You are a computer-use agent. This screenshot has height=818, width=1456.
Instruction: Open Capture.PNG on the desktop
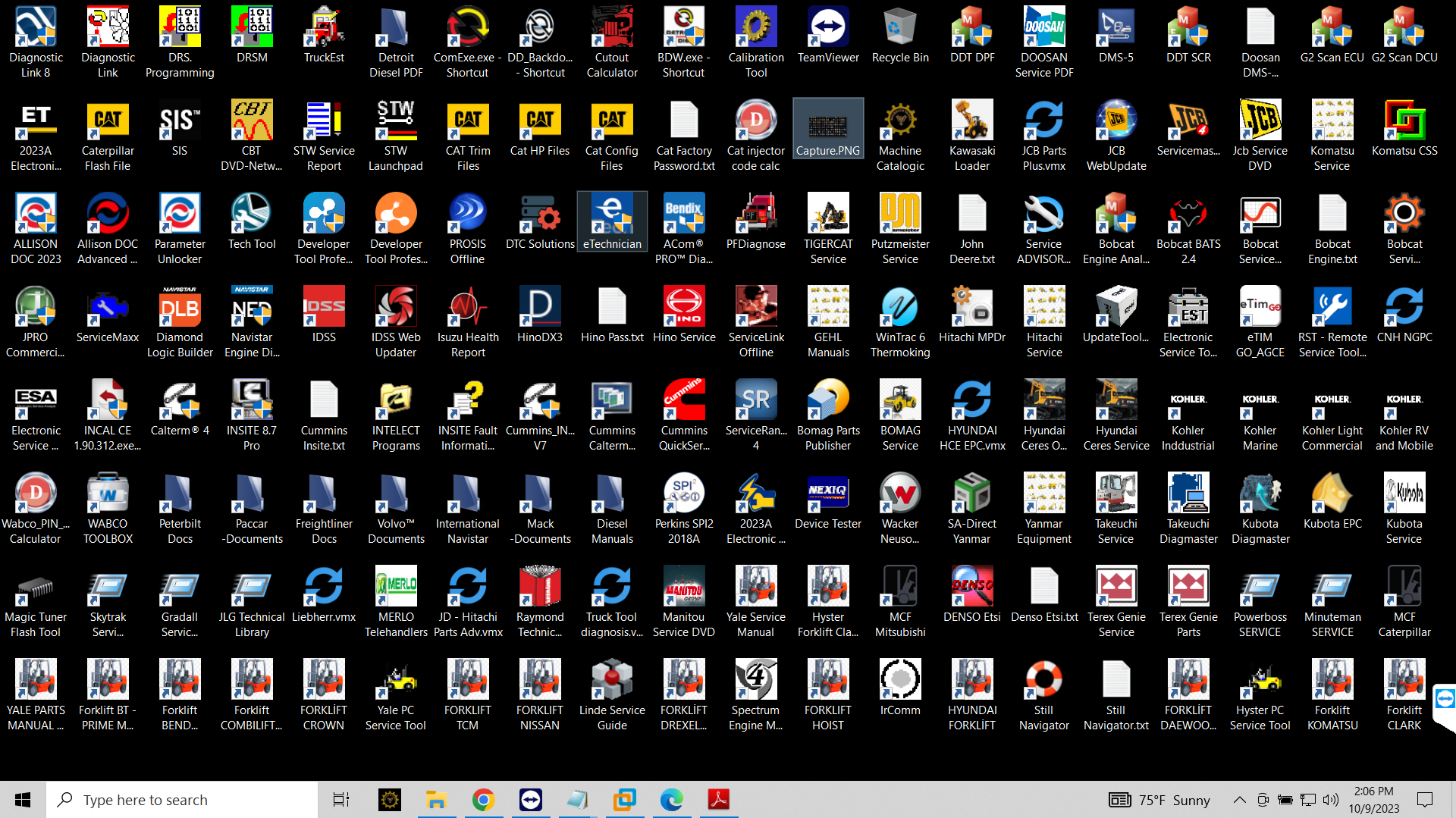tap(827, 127)
